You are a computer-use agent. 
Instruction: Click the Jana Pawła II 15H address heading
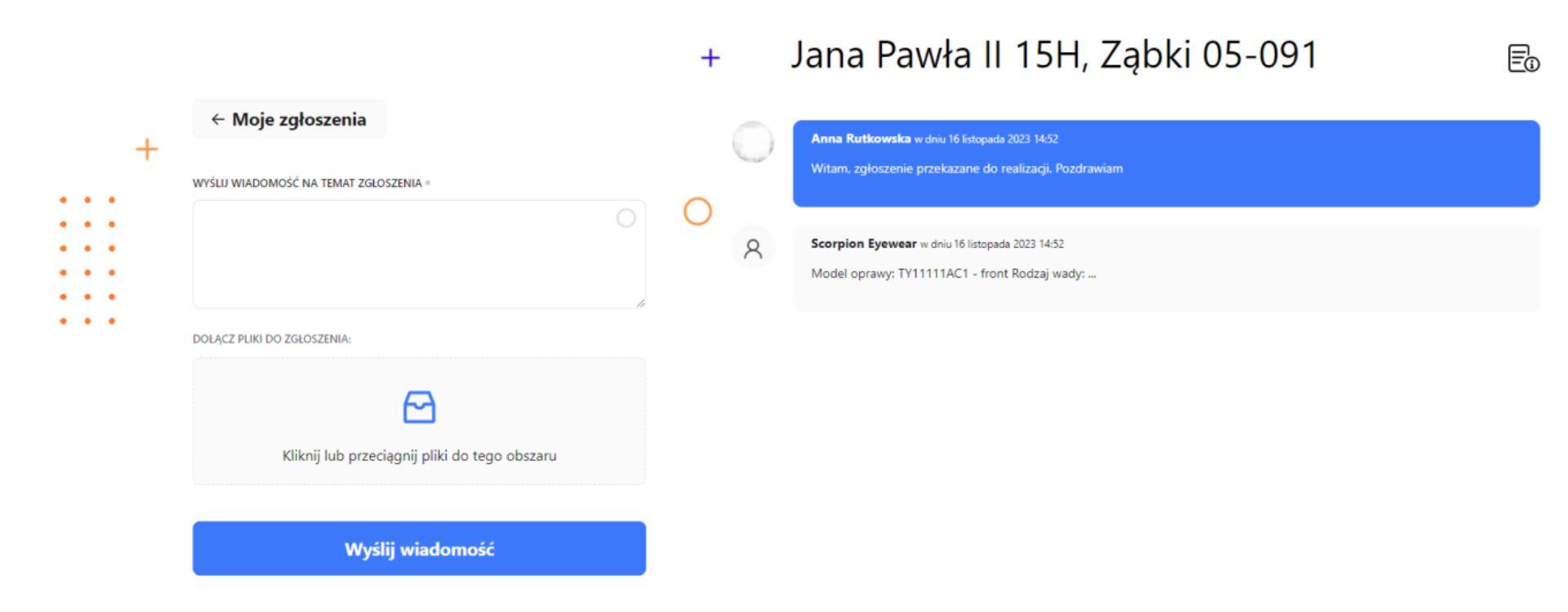[x=1053, y=55]
